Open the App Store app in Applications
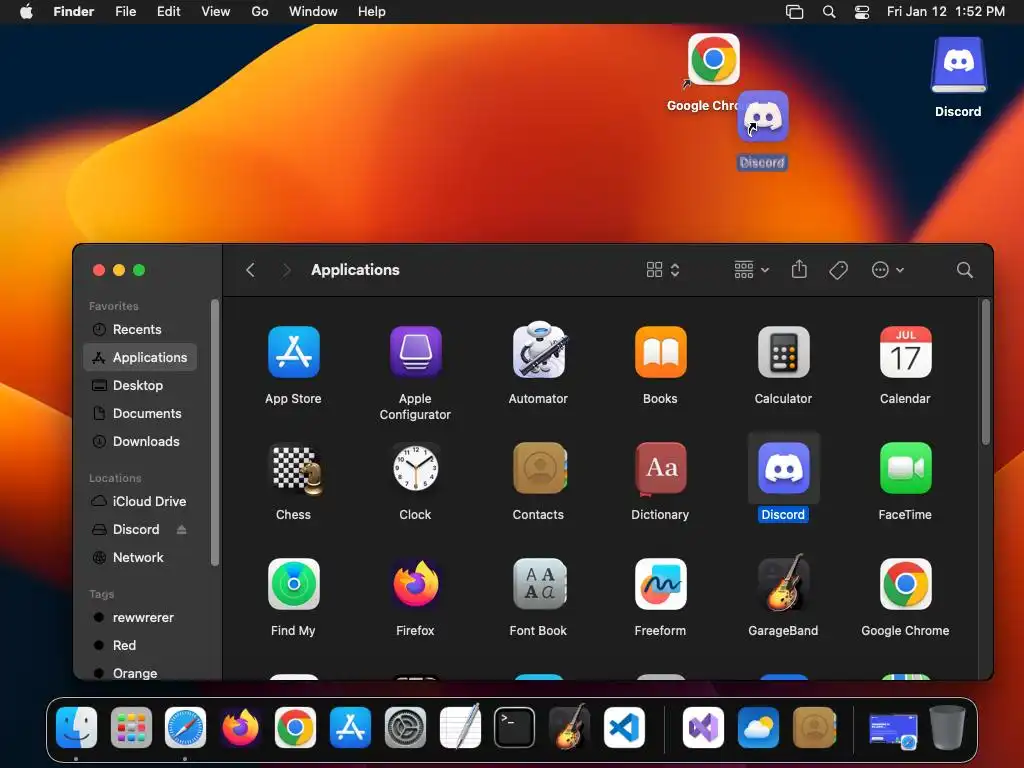Viewport: 1024px width, 768px height. (293, 352)
